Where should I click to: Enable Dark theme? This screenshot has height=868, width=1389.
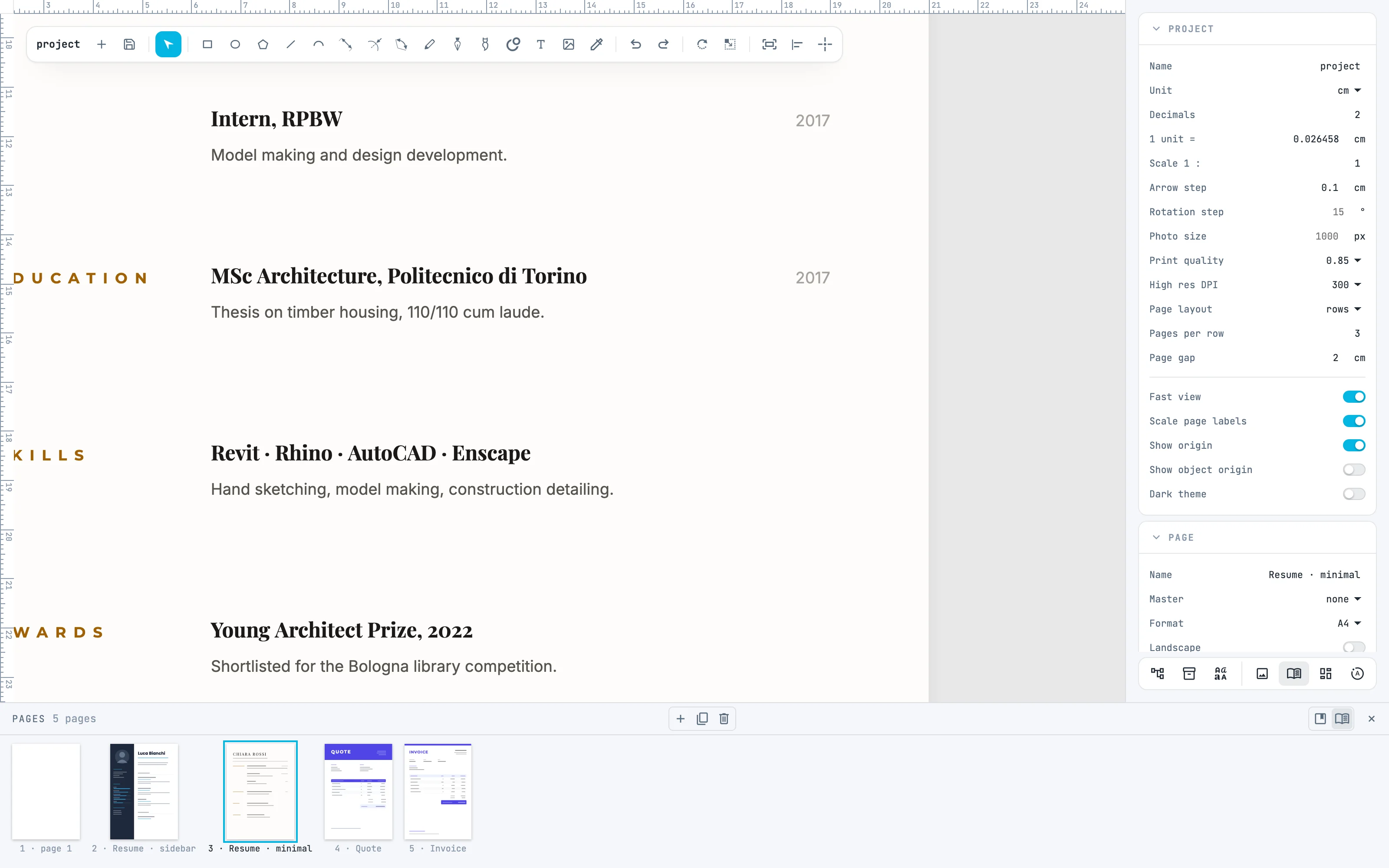(1353, 494)
